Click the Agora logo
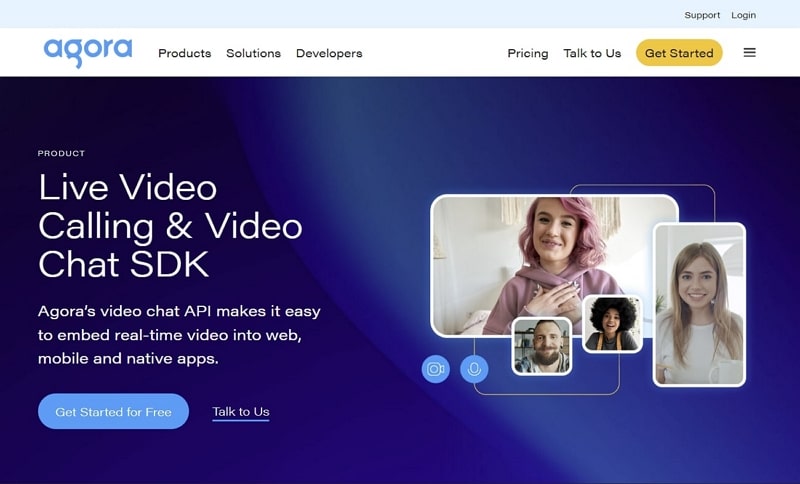The image size is (800, 484). pos(88,53)
